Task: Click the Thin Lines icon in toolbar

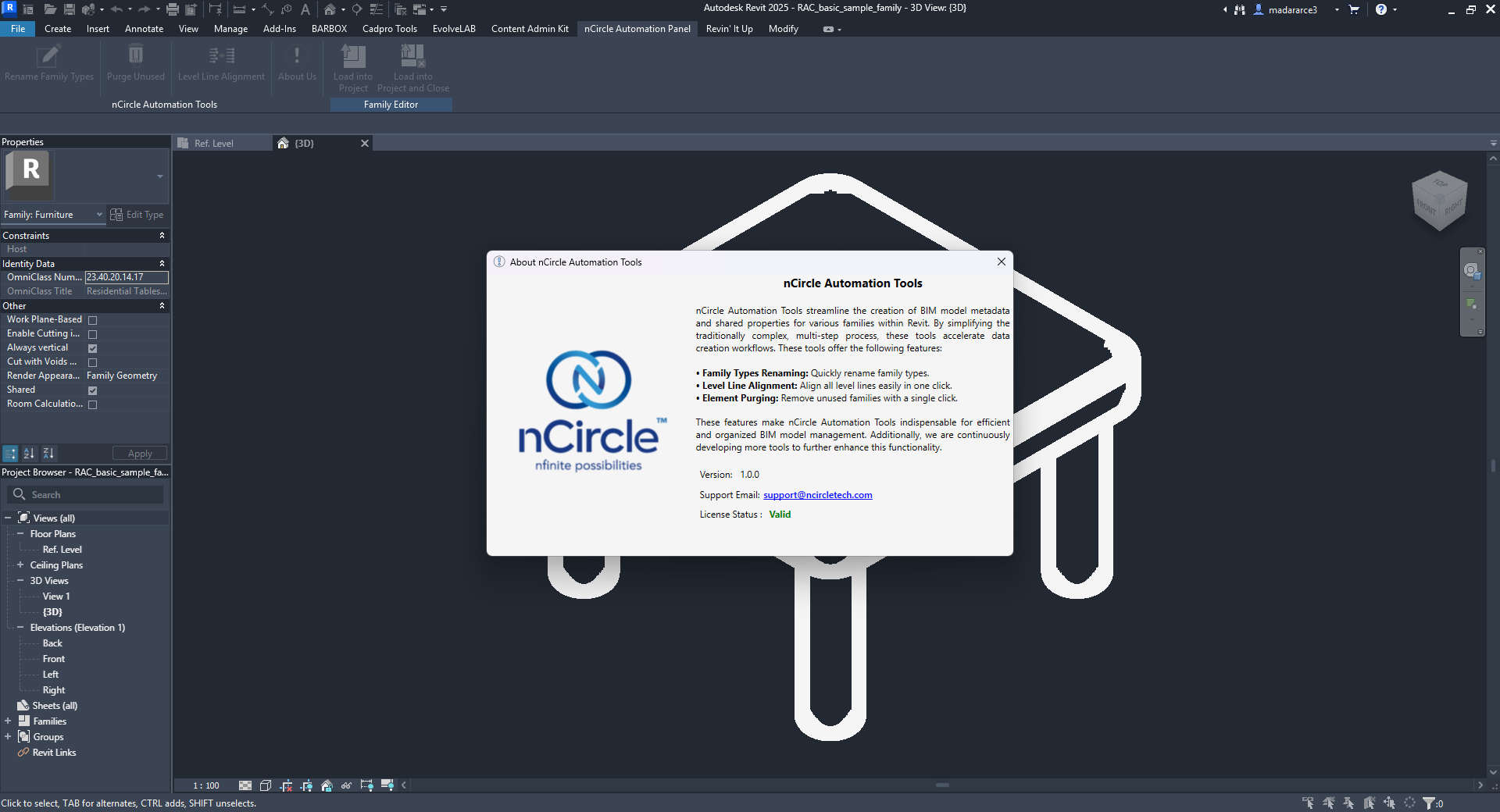Action: click(x=376, y=9)
